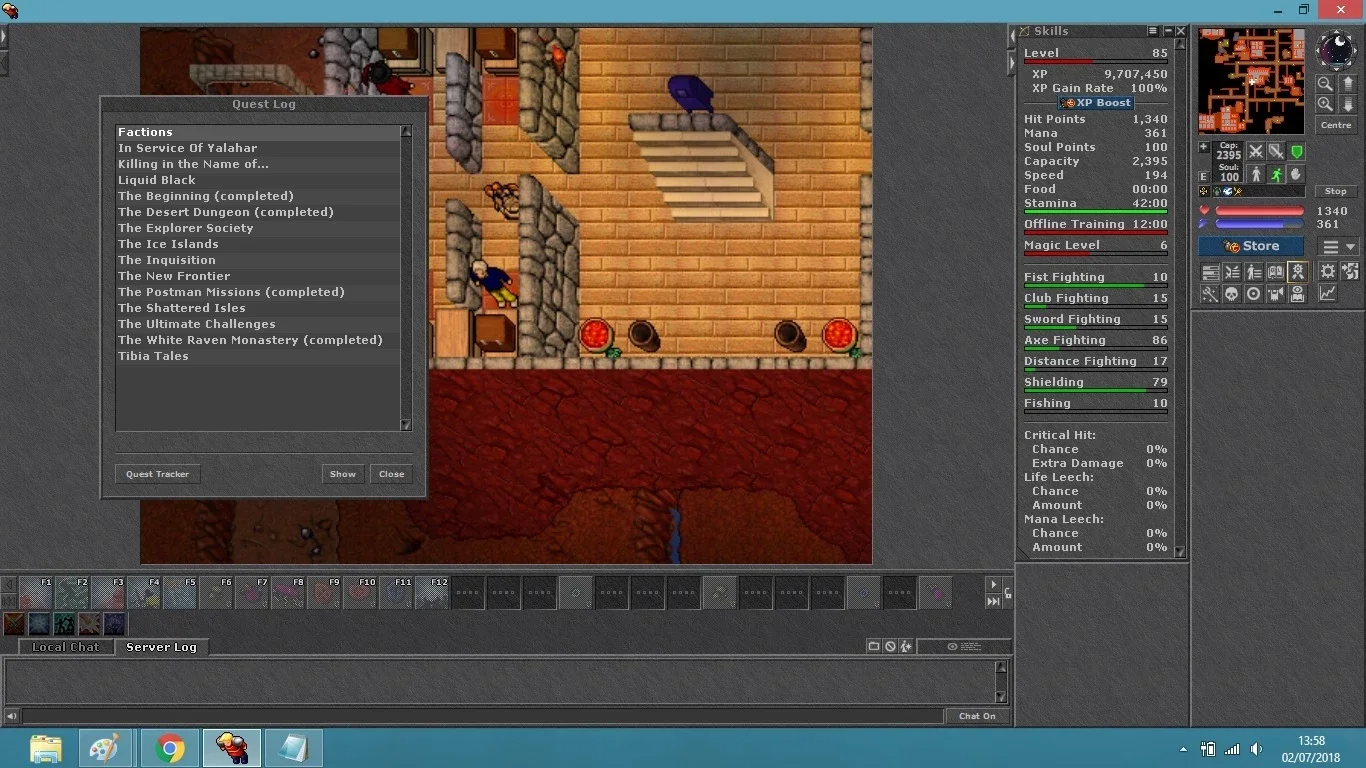Screen dimensions: 1366x768
Task: Select the highlighted medal quest log icon
Action: pyautogui.click(x=1297, y=272)
